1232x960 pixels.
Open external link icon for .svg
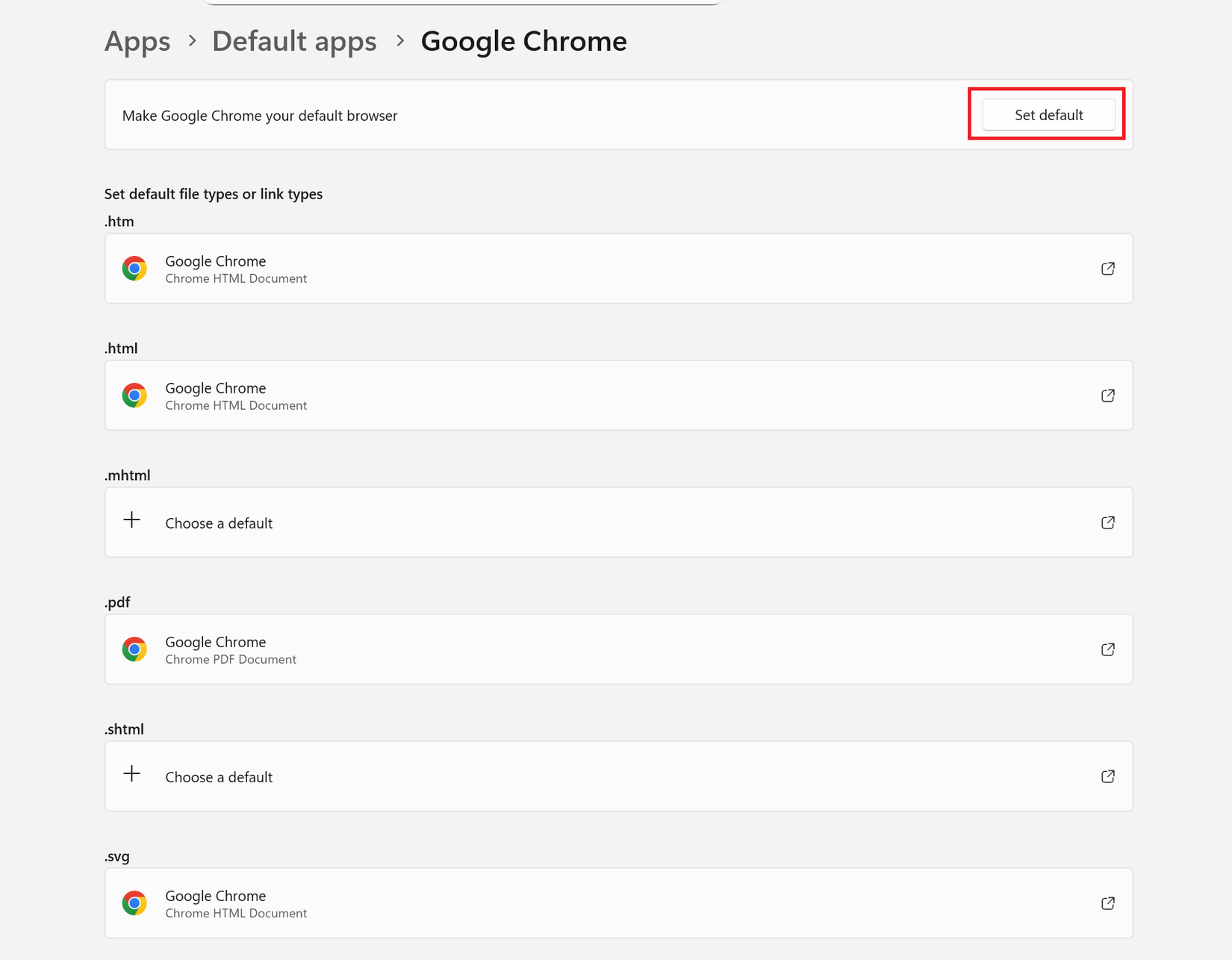click(x=1108, y=903)
